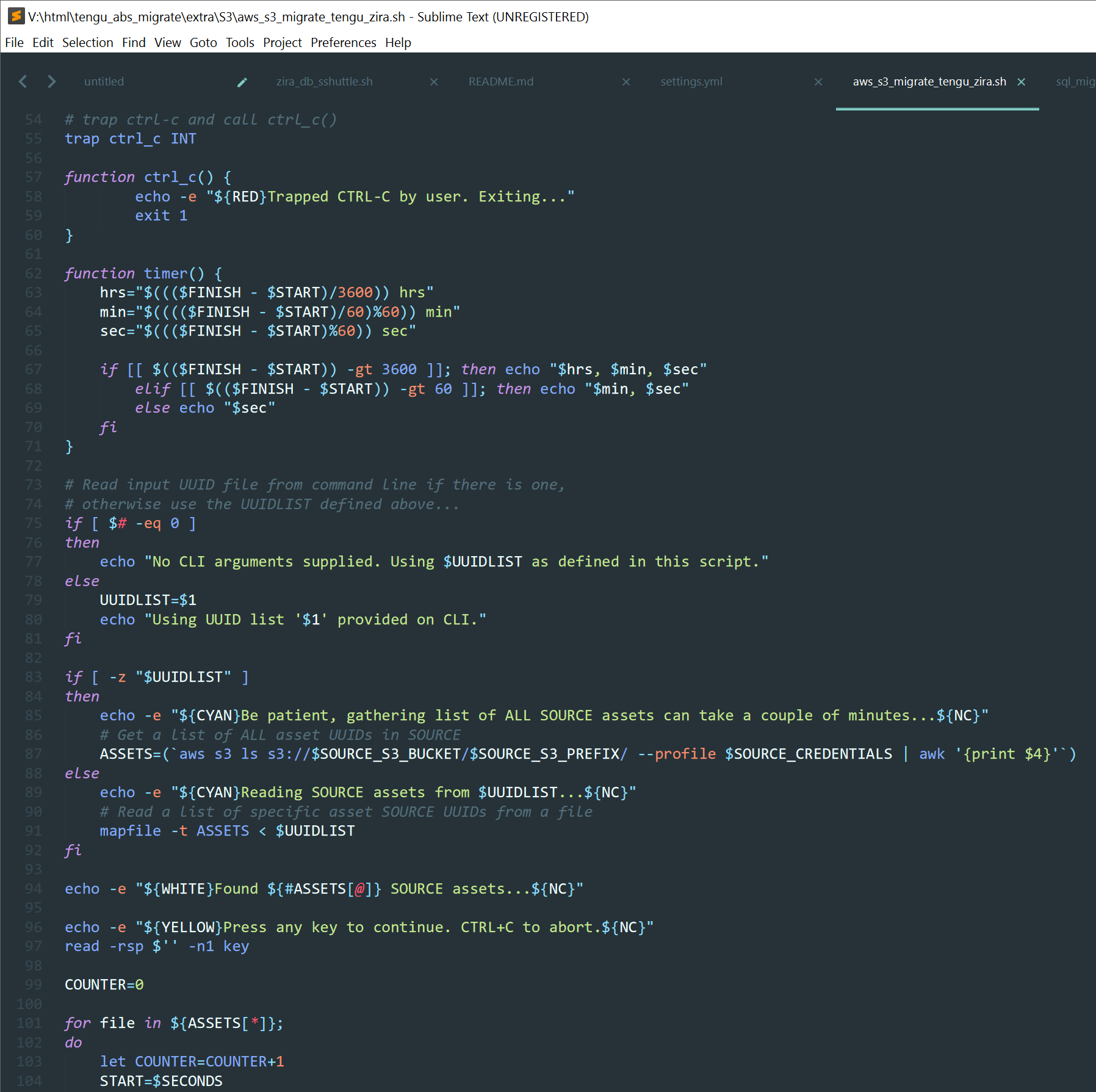Close the aws_s3_migrate_tengu_zira.sh tab

(x=1022, y=81)
